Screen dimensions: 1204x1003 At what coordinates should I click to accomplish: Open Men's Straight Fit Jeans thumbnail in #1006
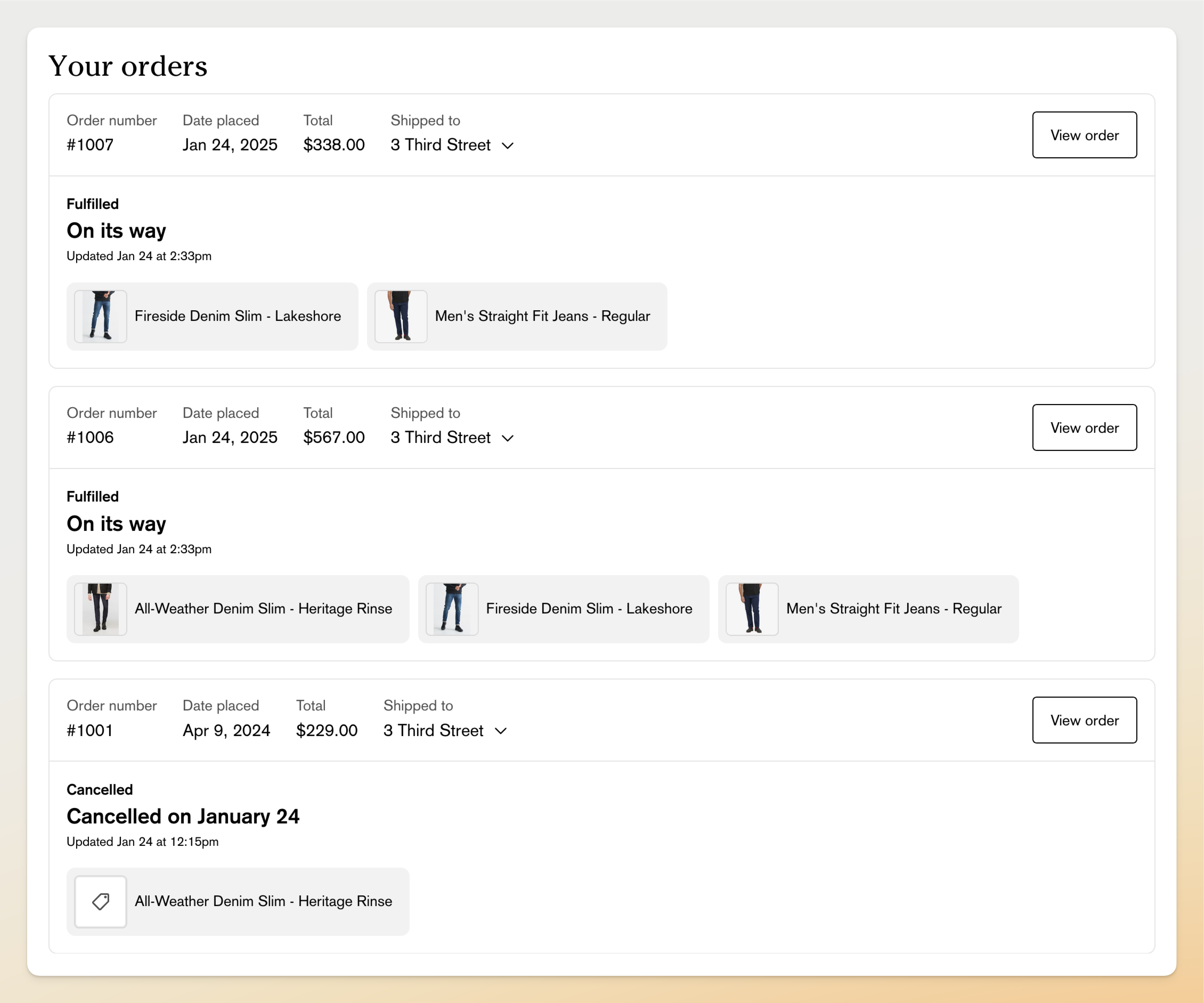[752, 609]
